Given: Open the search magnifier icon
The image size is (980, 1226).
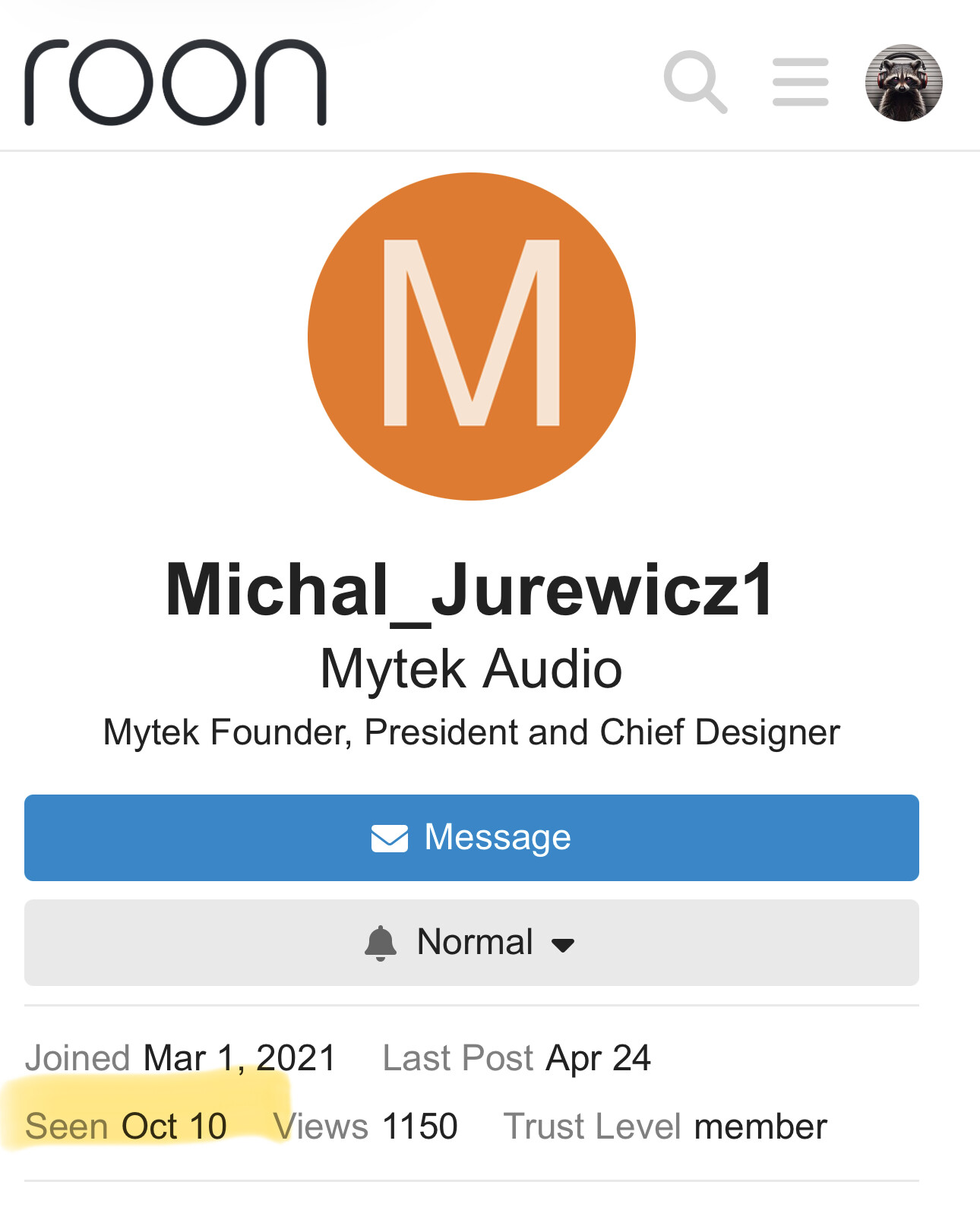Looking at the screenshot, I should click(695, 82).
